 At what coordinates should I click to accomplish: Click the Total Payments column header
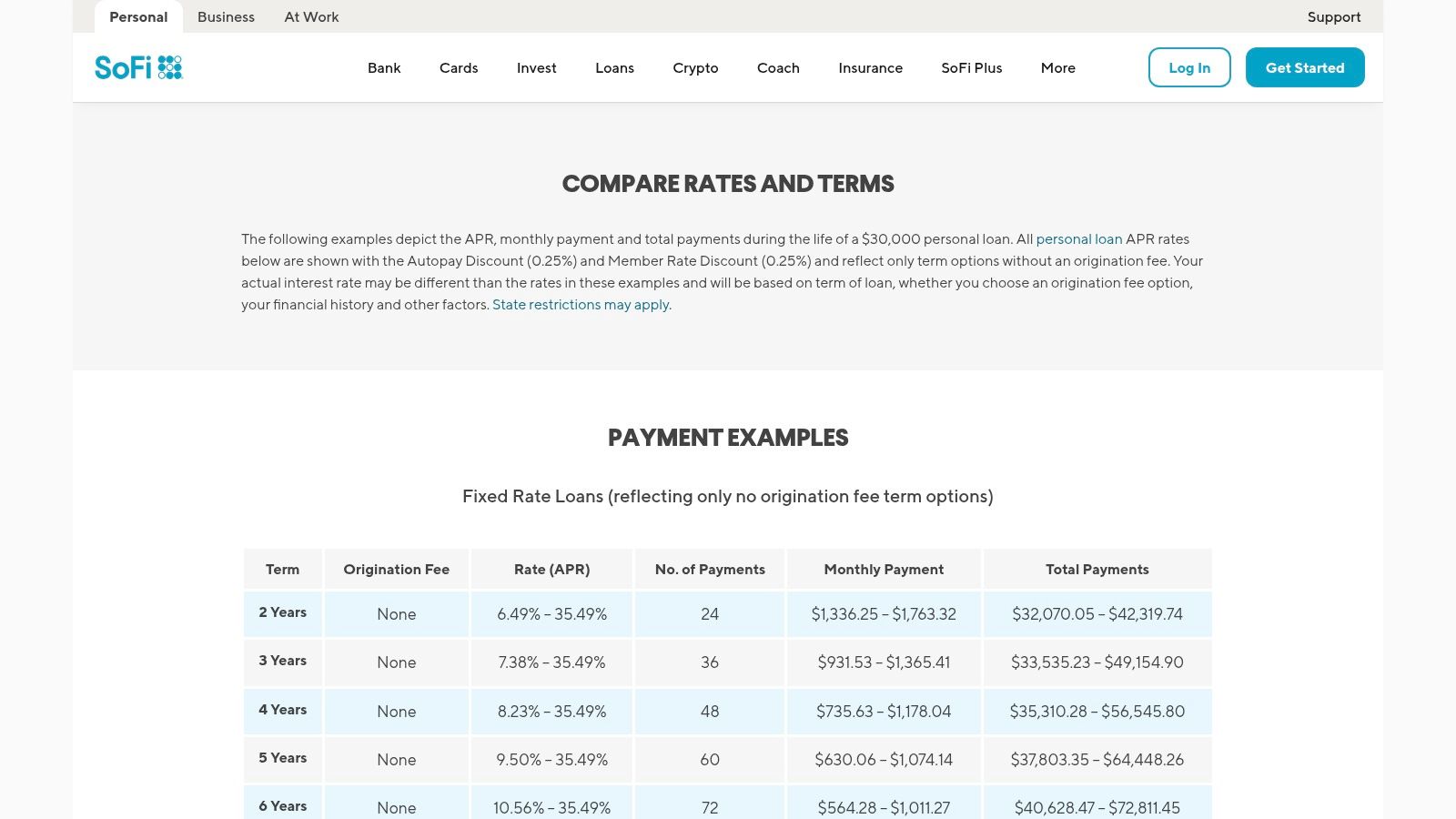(x=1097, y=569)
